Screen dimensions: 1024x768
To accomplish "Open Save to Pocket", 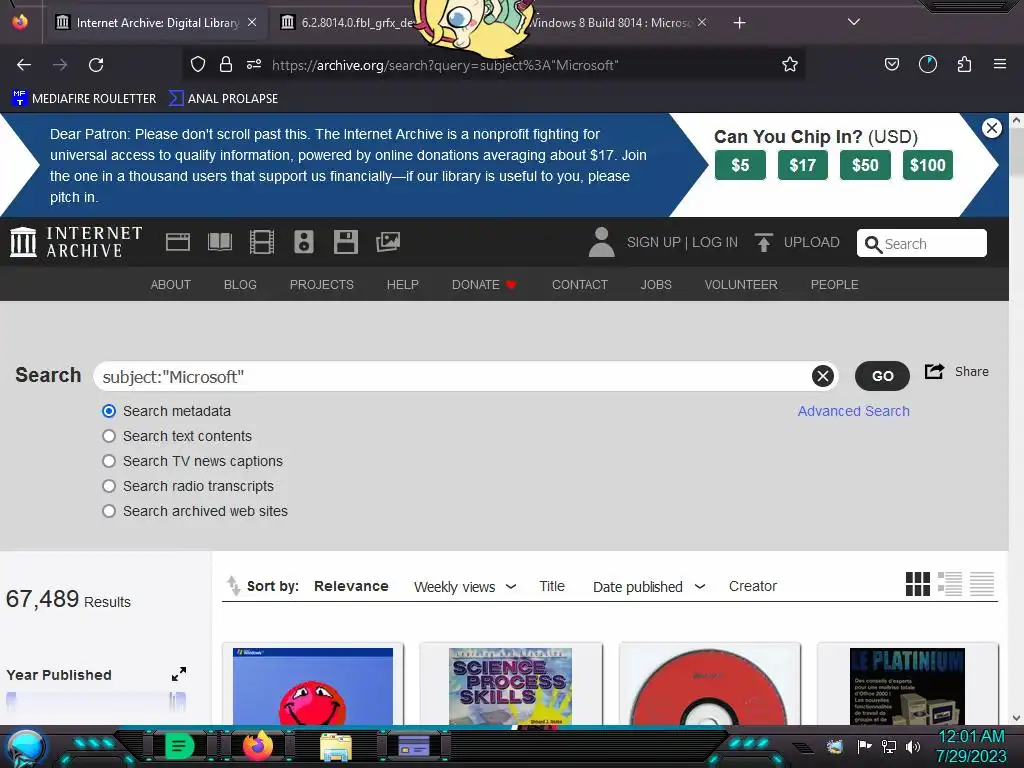I will click(x=891, y=65).
